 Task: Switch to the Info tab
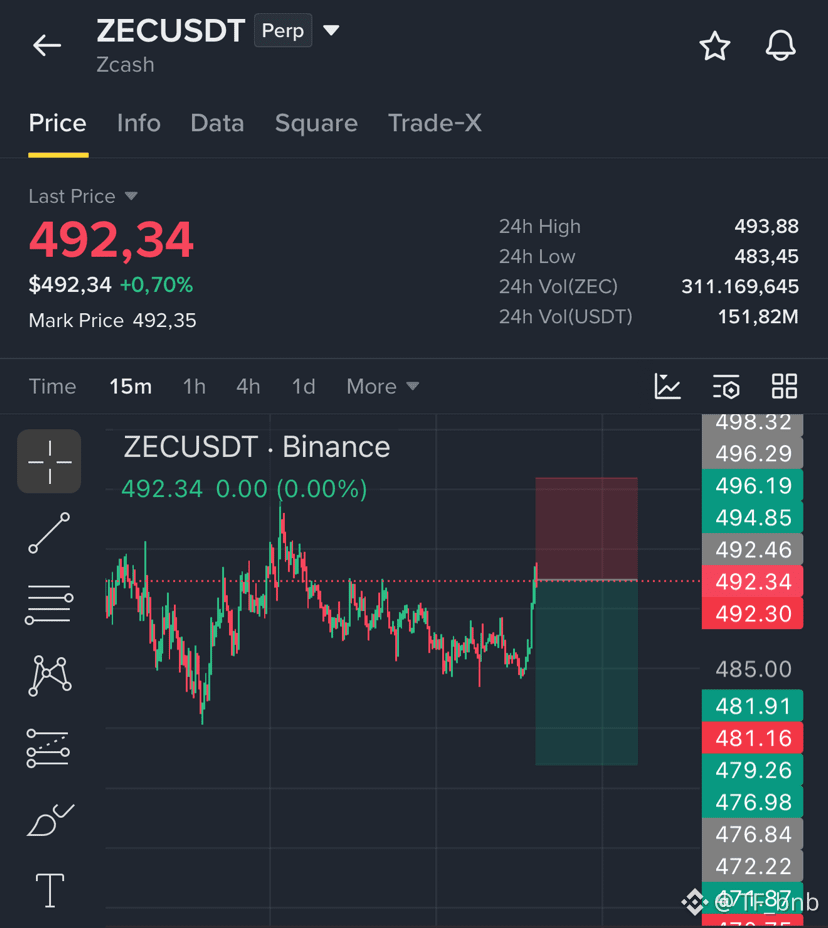138,123
